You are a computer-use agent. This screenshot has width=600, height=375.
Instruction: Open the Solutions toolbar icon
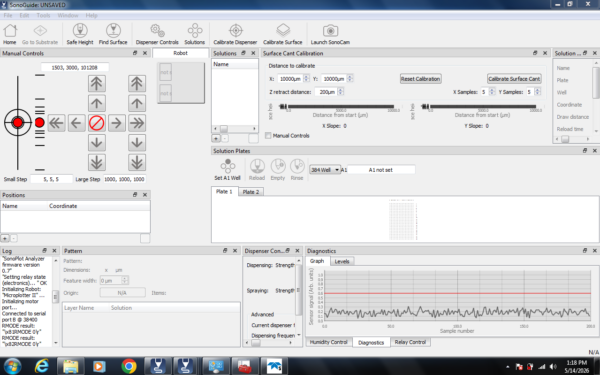[194, 34]
